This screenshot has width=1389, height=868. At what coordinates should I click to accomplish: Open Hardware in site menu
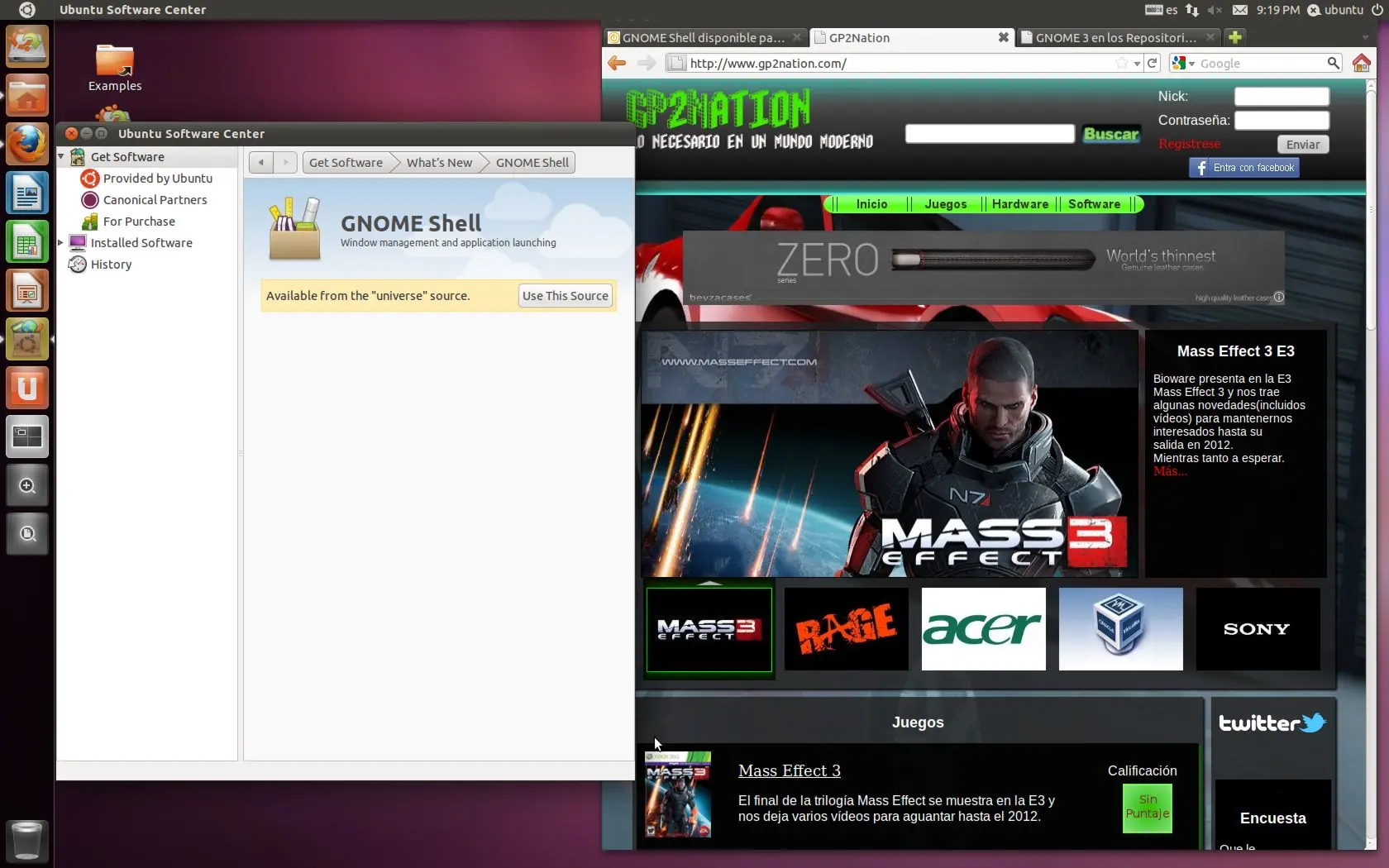pos(1020,204)
